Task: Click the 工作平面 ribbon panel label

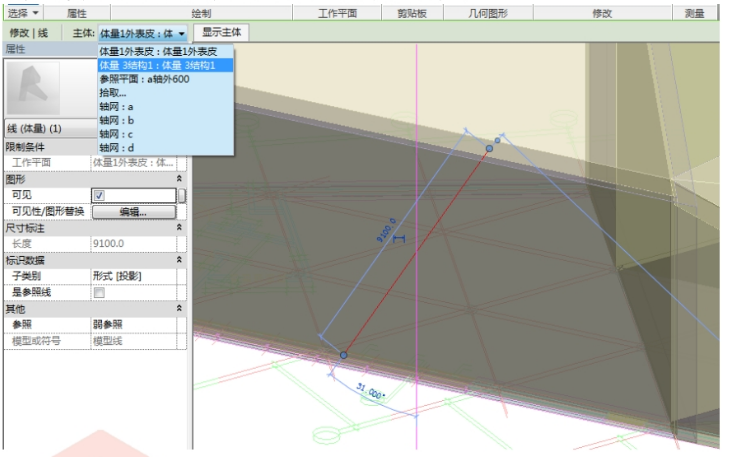Action: [337, 13]
